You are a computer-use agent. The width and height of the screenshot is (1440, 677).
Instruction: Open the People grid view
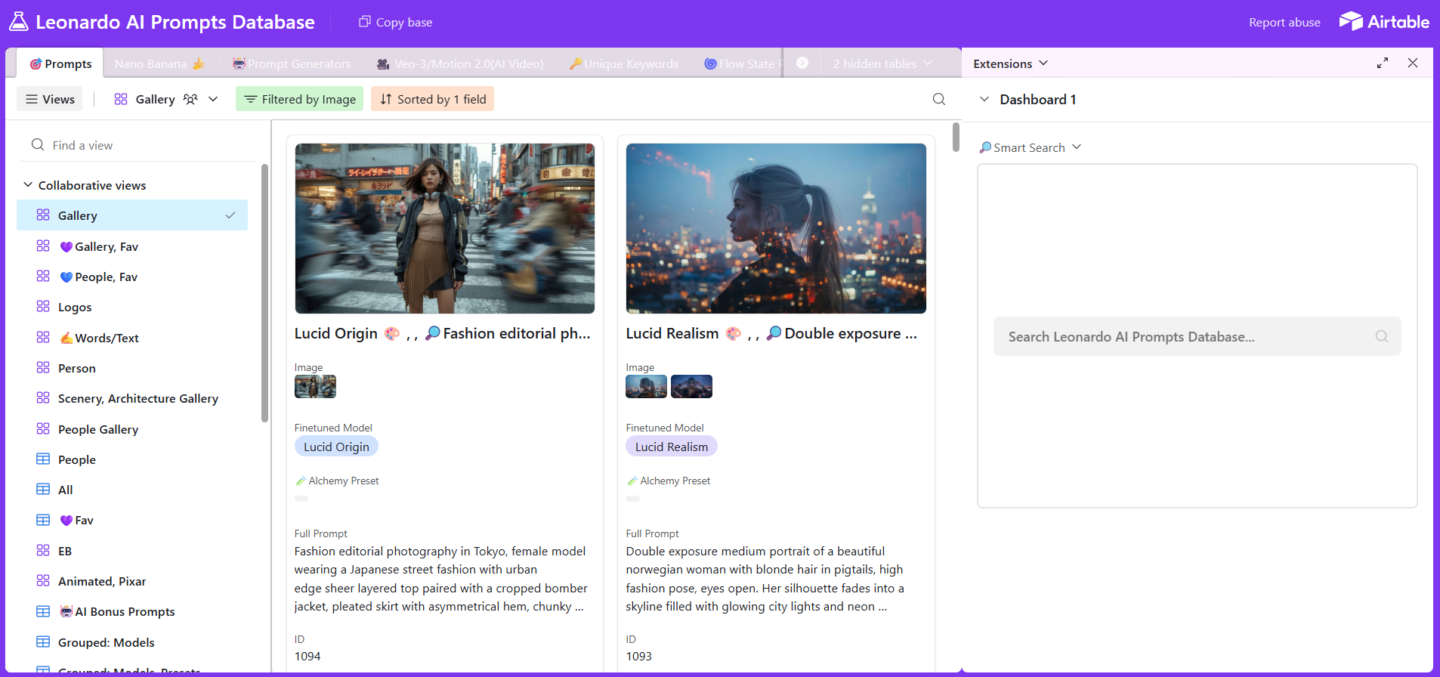click(x=77, y=460)
